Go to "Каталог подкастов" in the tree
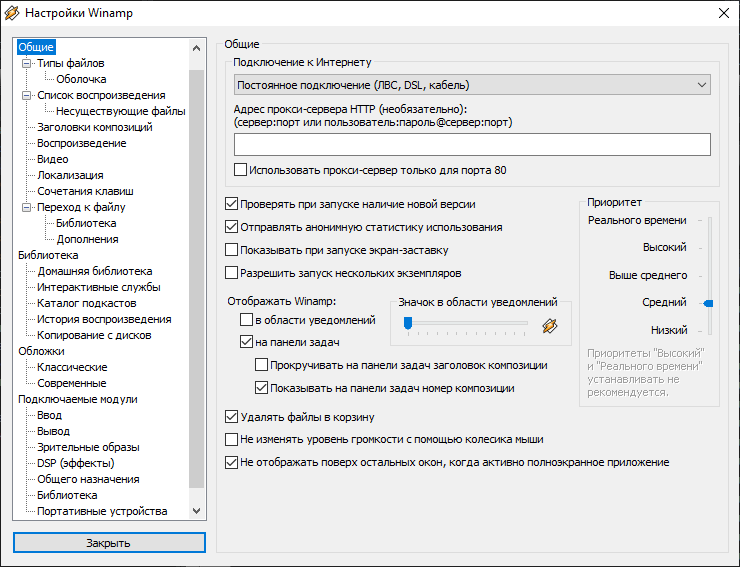Image resolution: width=740 pixels, height=567 pixels. (x=87, y=303)
